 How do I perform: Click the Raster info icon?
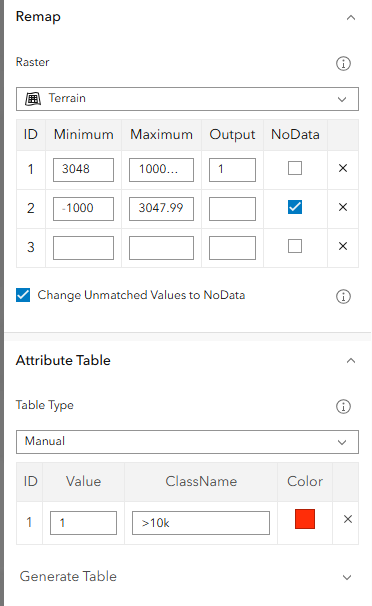click(343, 63)
